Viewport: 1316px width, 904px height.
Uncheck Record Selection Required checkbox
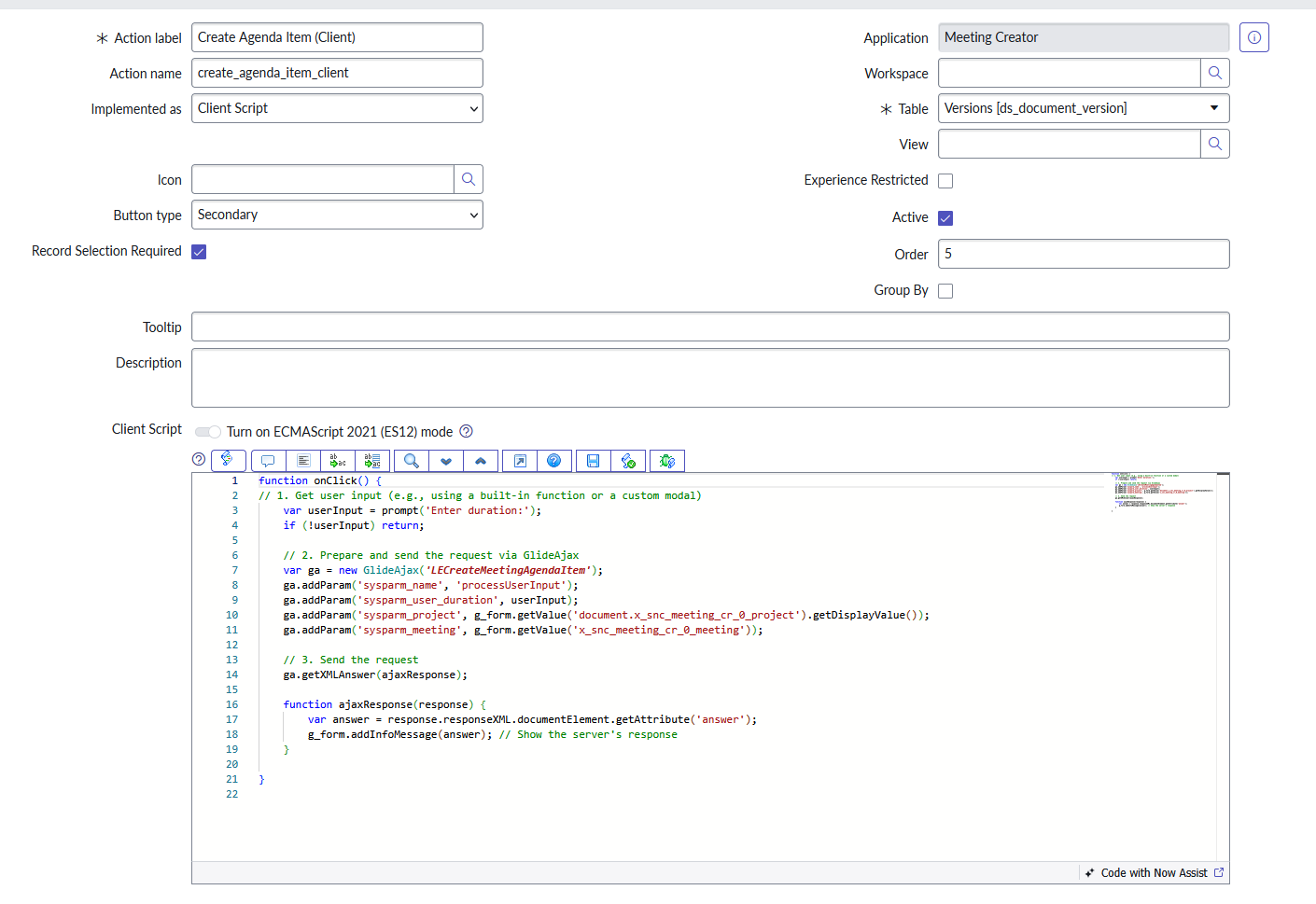coord(199,252)
